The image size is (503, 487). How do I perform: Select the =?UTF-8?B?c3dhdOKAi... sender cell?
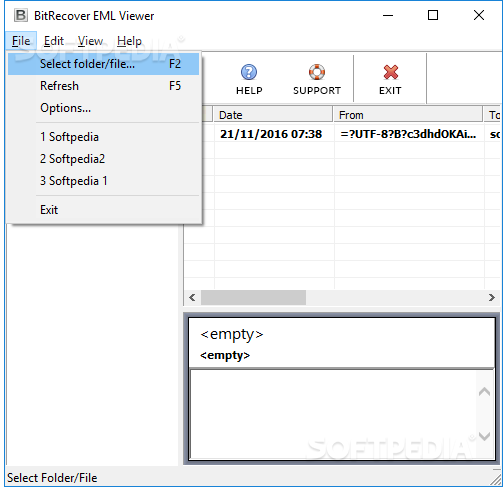click(x=409, y=134)
